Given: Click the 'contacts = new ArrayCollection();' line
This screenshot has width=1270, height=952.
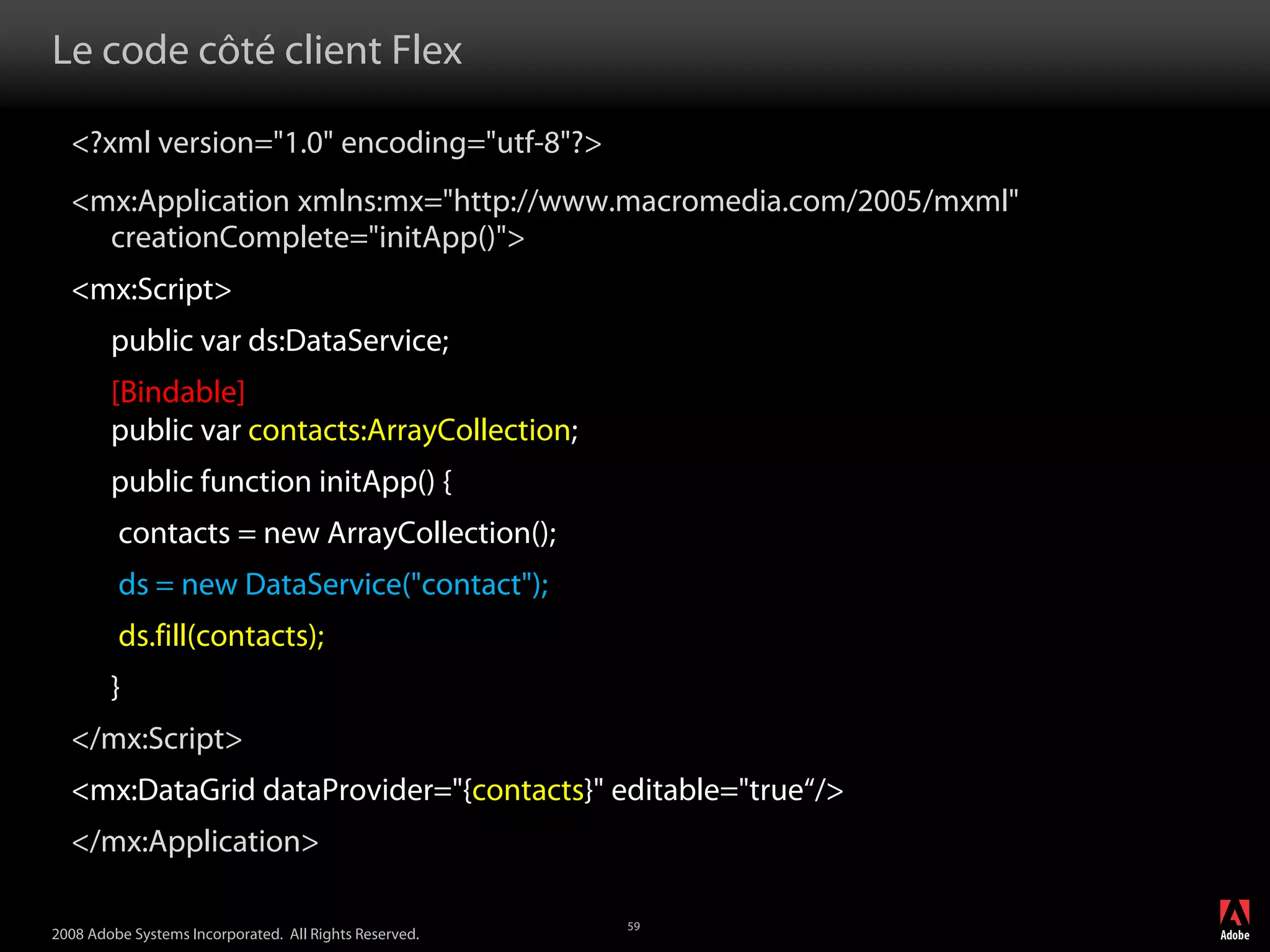Looking at the screenshot, I should 337,533.
